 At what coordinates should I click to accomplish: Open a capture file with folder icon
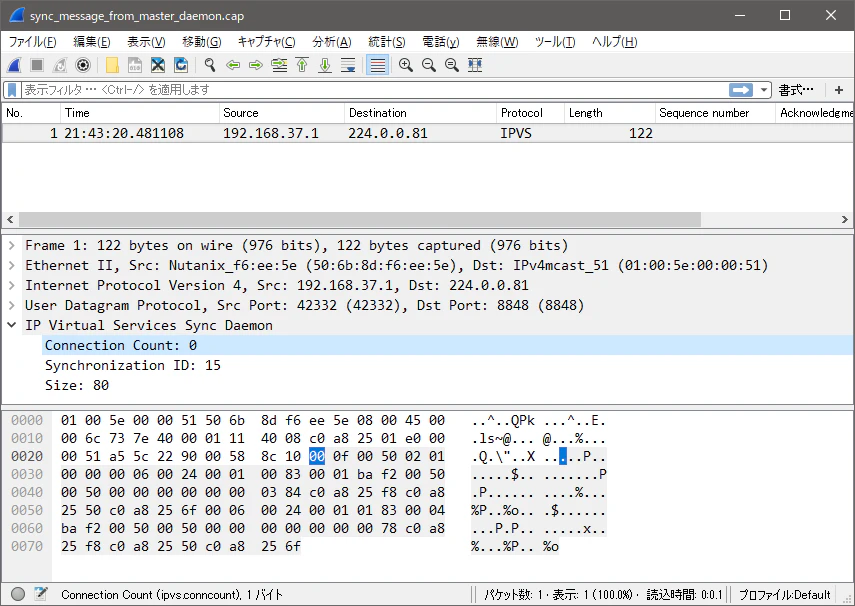[x=112, y=65]
